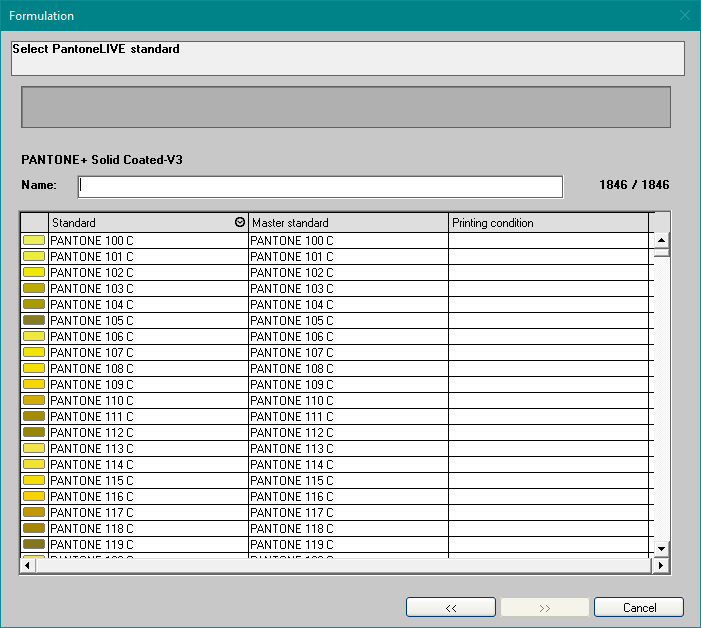Choose PANTONE 107 C in Standard column

(x=148, y=353)
